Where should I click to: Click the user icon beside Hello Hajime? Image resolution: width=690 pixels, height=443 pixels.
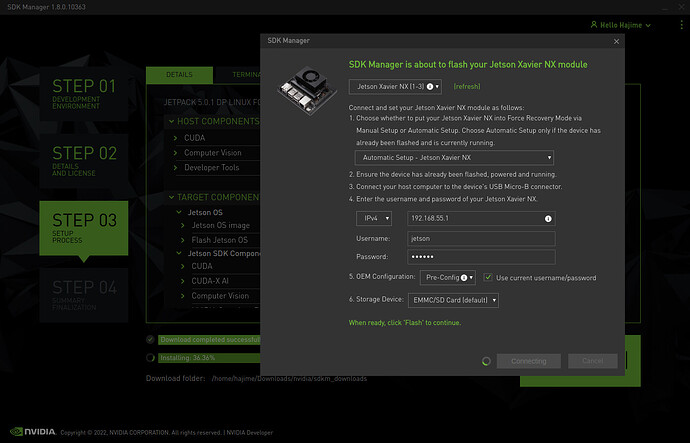tap(594, 25)
